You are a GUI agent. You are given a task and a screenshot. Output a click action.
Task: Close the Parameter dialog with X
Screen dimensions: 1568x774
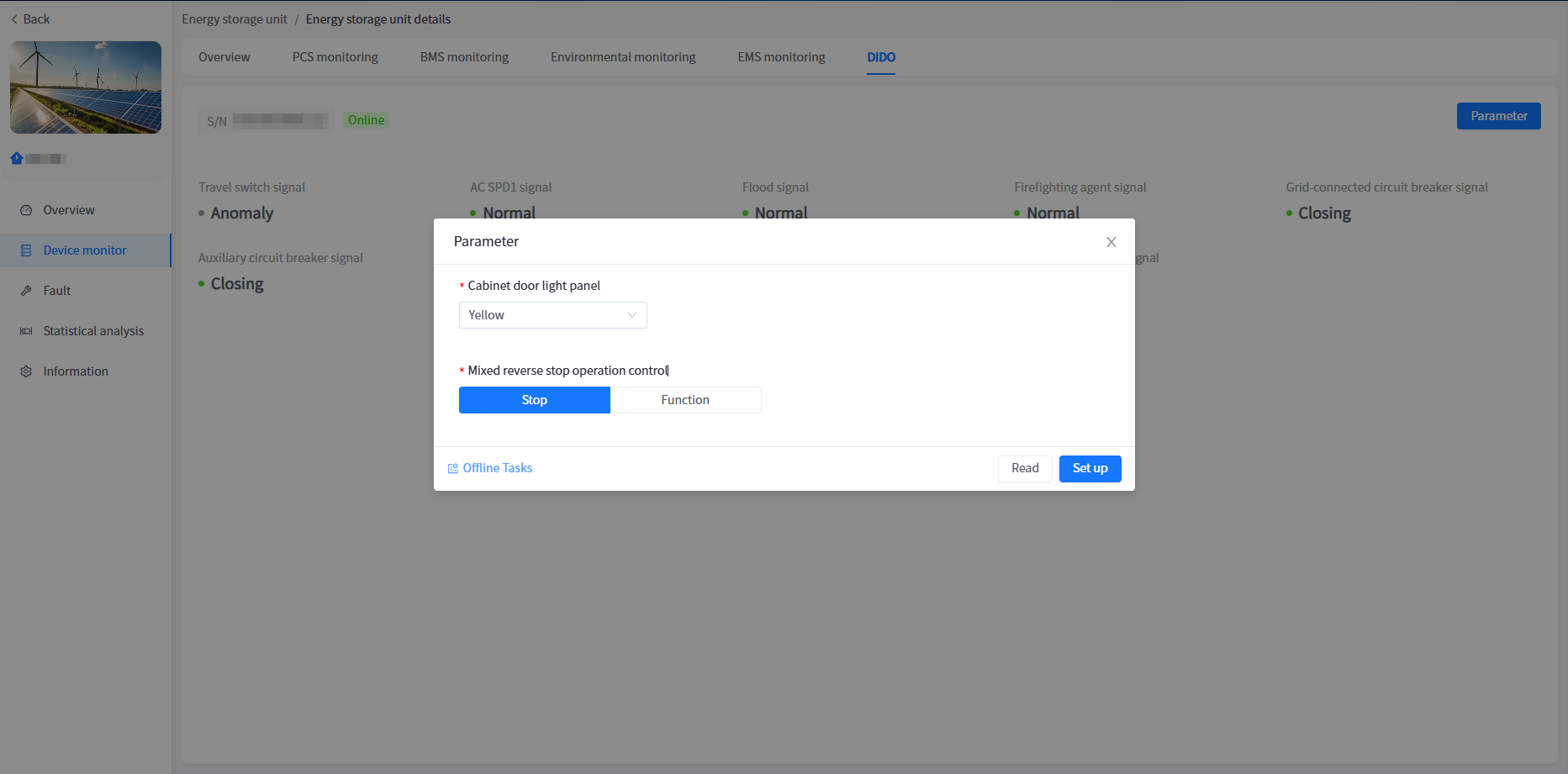tap(1111, 242)
